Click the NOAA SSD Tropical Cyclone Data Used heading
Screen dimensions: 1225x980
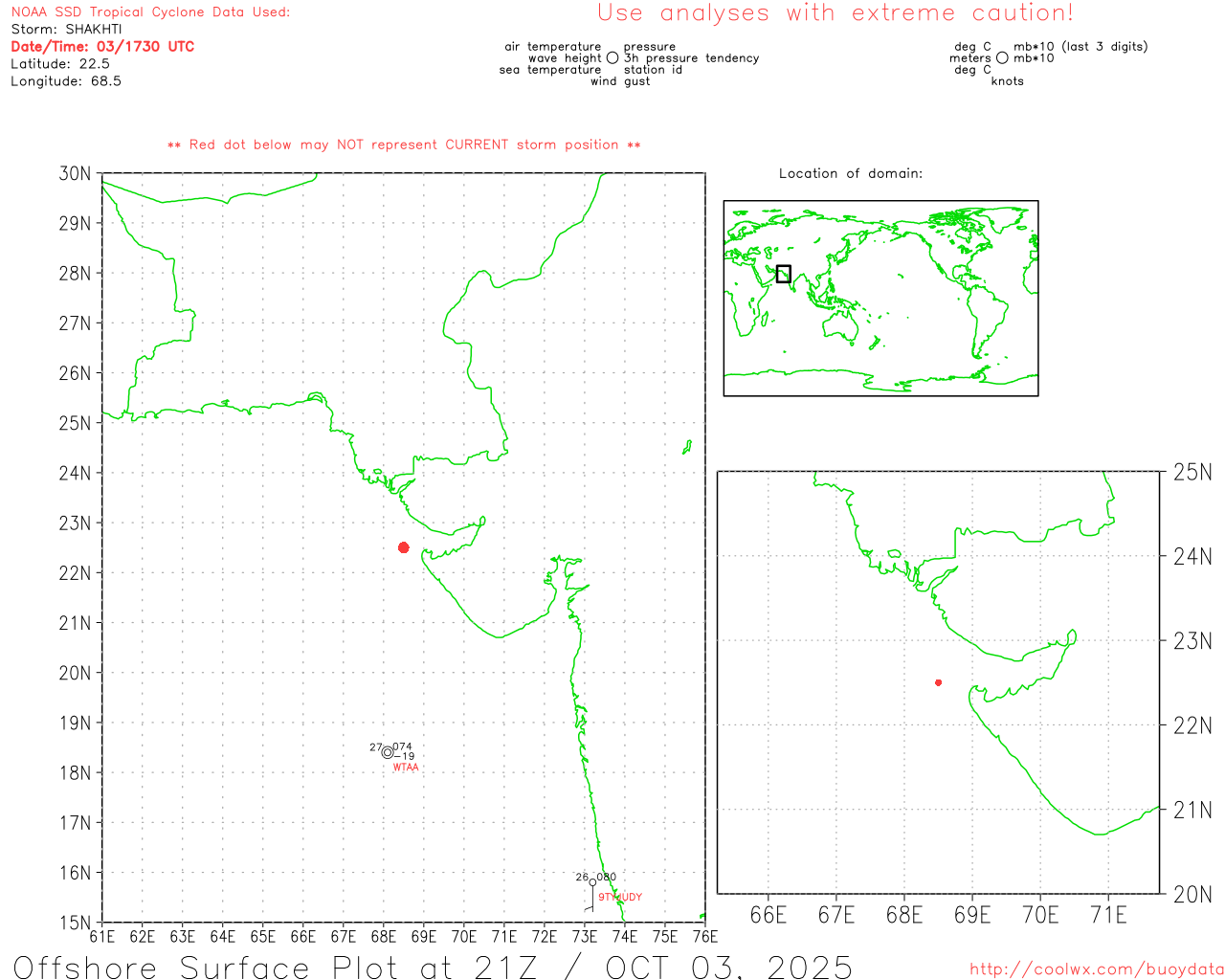pos(150,12)
